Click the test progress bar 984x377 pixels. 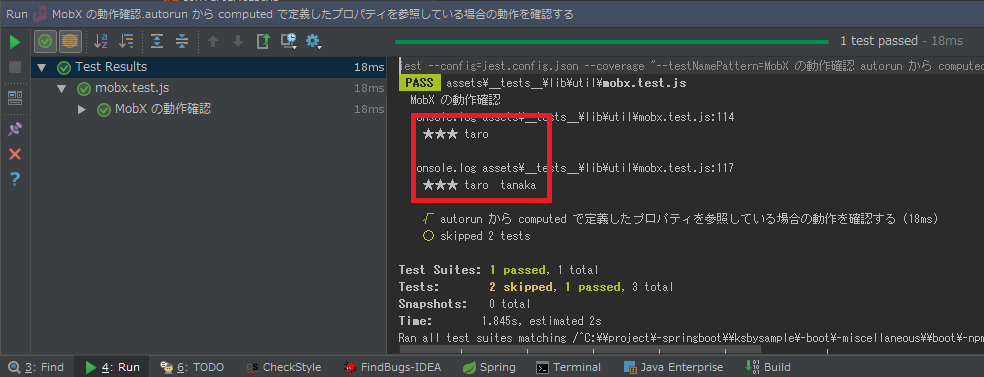click(612, 42)
